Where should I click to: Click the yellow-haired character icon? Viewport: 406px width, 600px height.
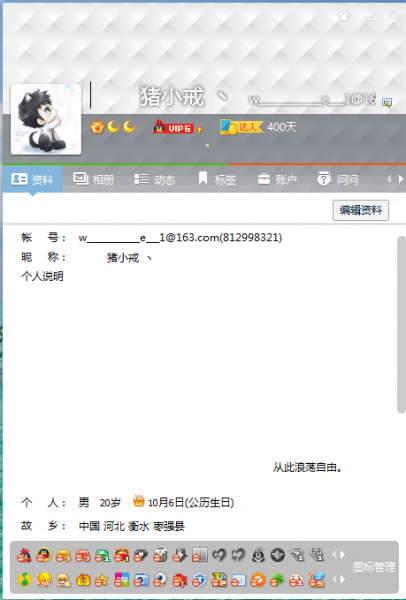click(44, 580)
